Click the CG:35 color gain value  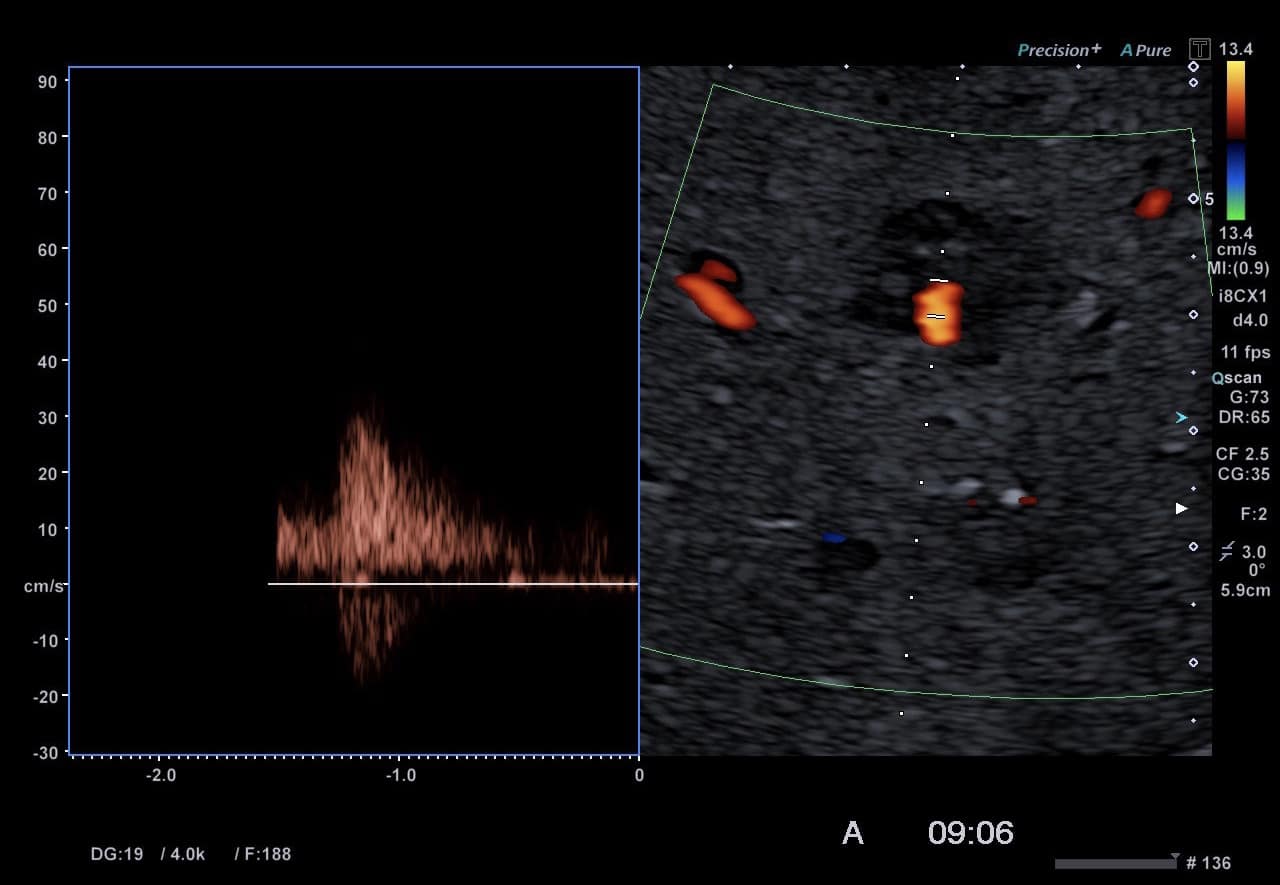click(x=1243, y=474)
